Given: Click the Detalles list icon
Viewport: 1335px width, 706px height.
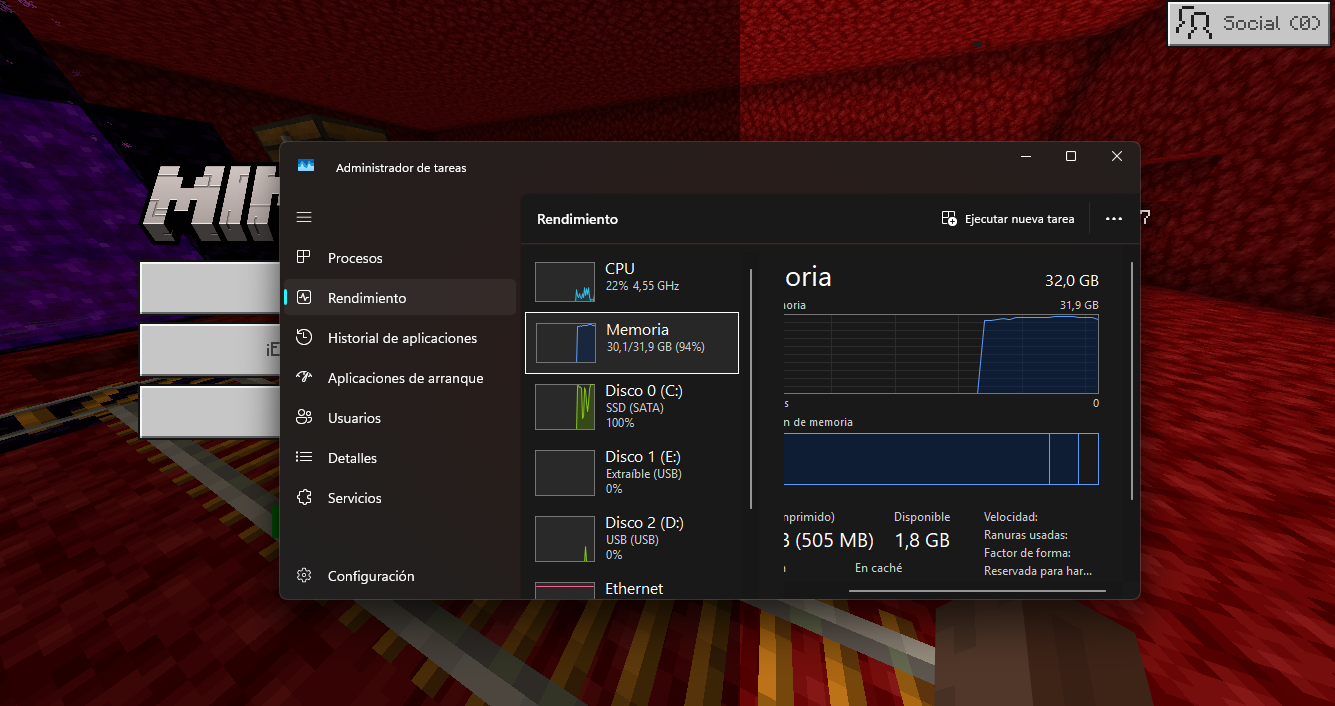Looking at the screenshot, I should click(304, 458).
